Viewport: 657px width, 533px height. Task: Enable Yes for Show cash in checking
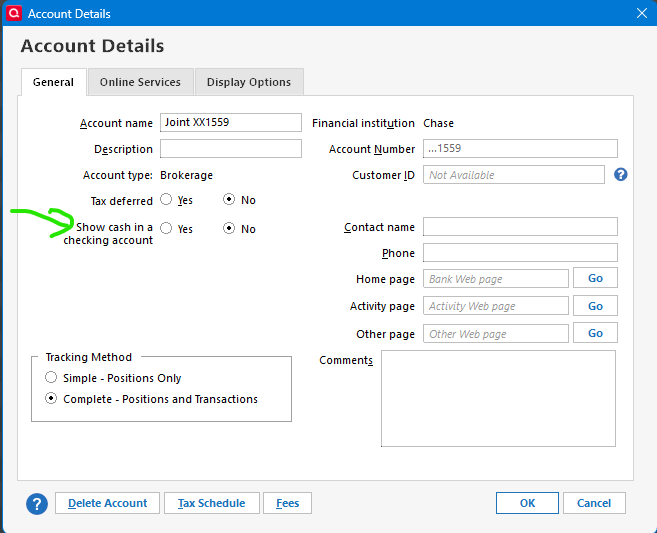[x=166, y=228]
